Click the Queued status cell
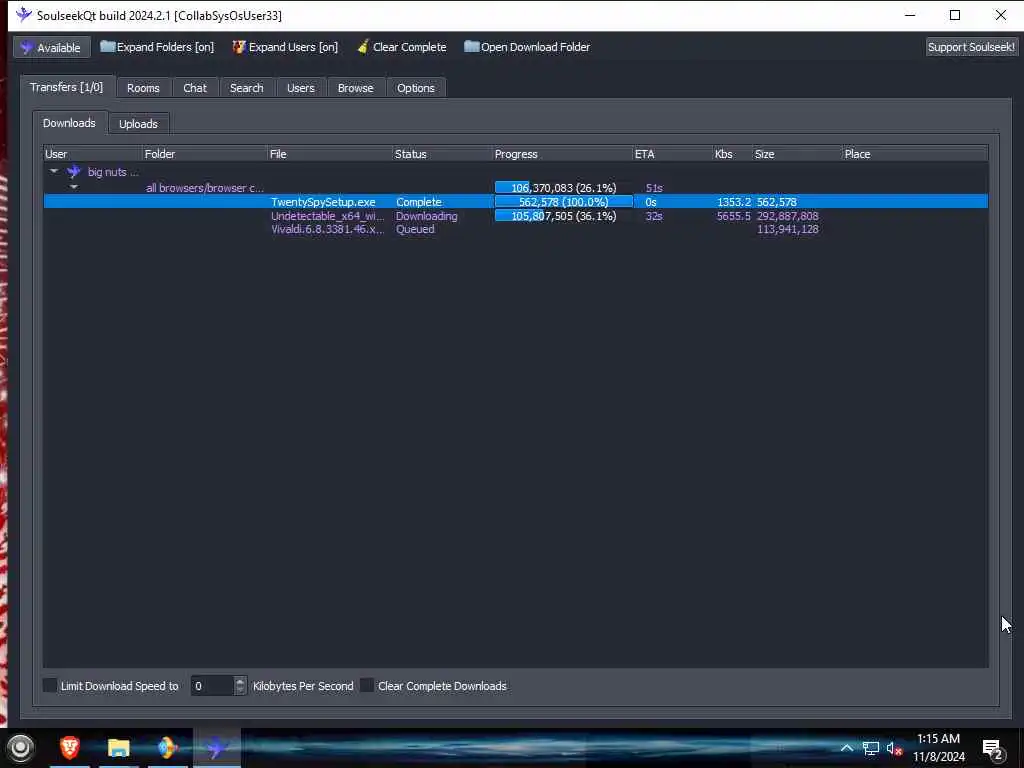This screenshot has height=768, width=1024. click(x=415, y=229)
